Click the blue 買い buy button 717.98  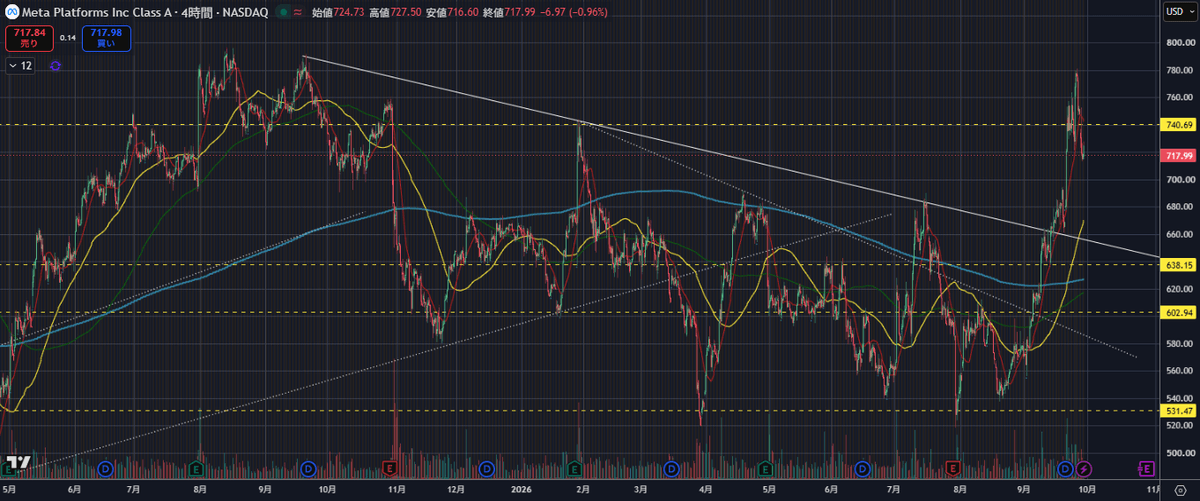pyautogui.click(x=106, y=38)
